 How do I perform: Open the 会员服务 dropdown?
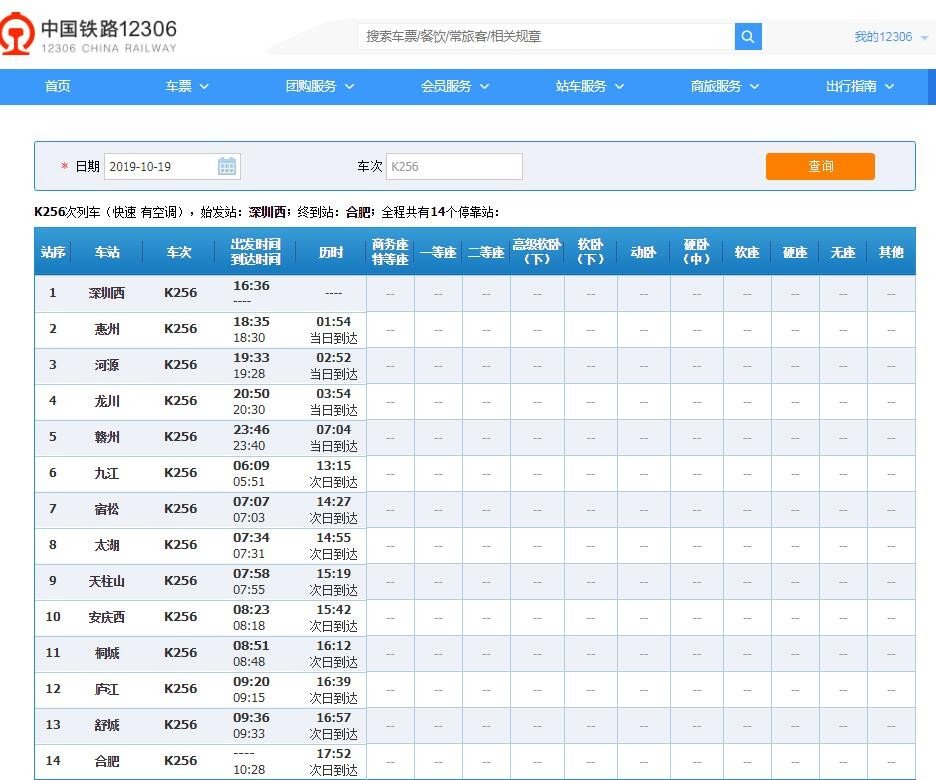click(456, 87)
